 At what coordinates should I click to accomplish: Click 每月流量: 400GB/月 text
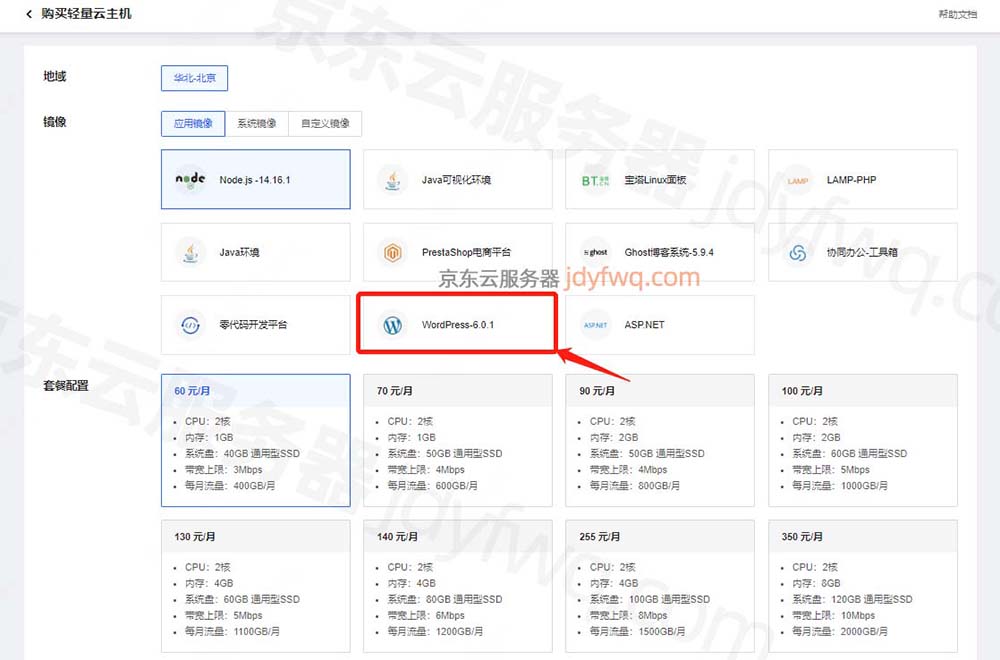[230, 485]
